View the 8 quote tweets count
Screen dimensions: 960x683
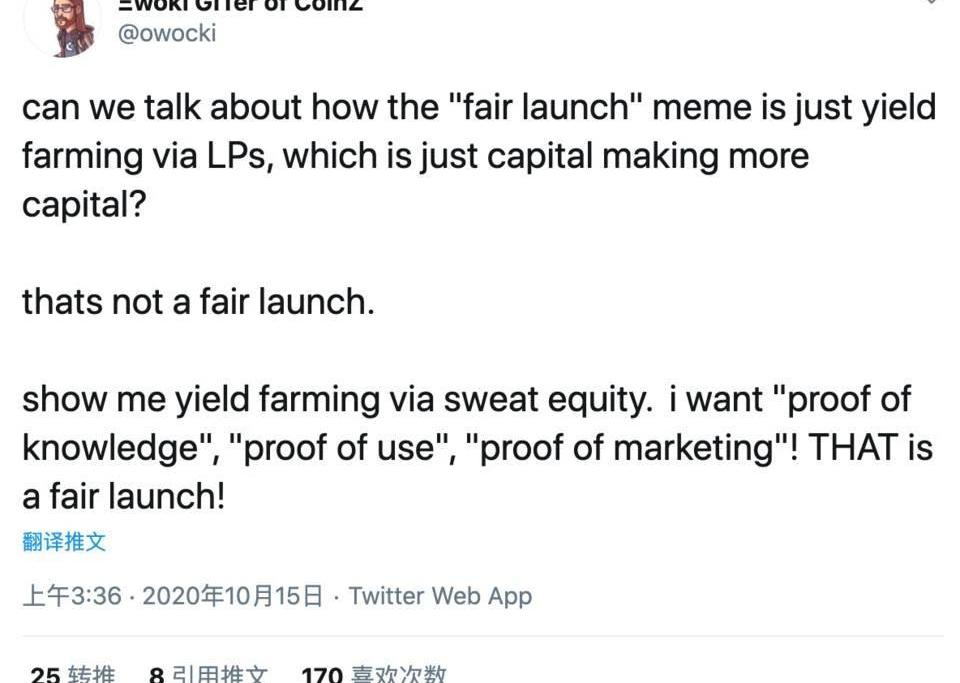coord(156,674)
